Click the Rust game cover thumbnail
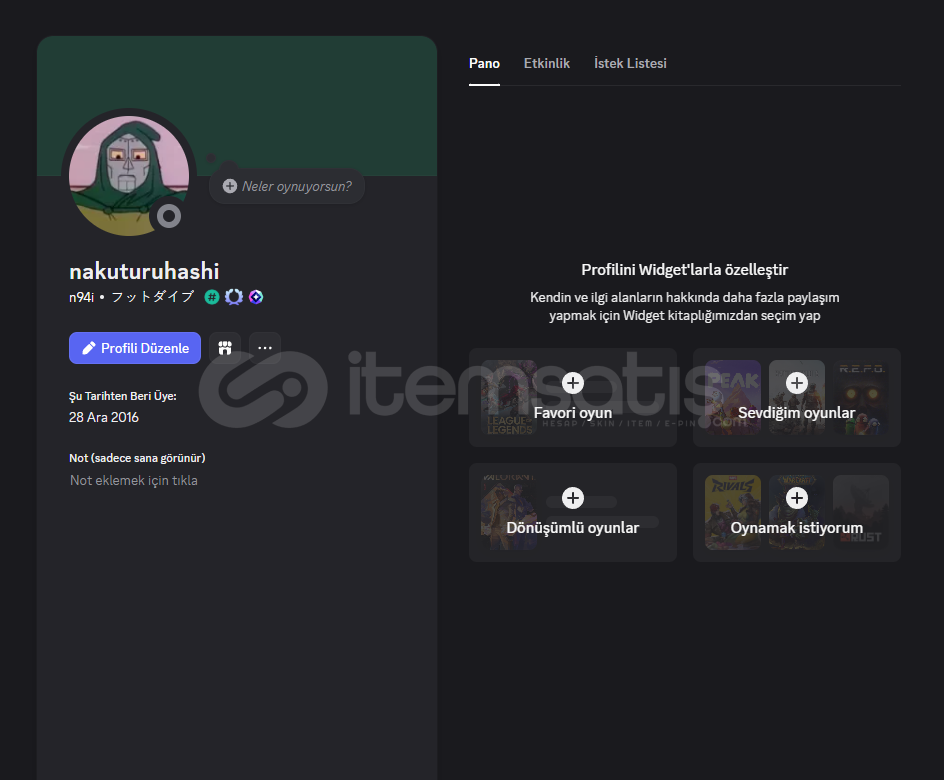 pyautogui.click(x=861, y=513)
